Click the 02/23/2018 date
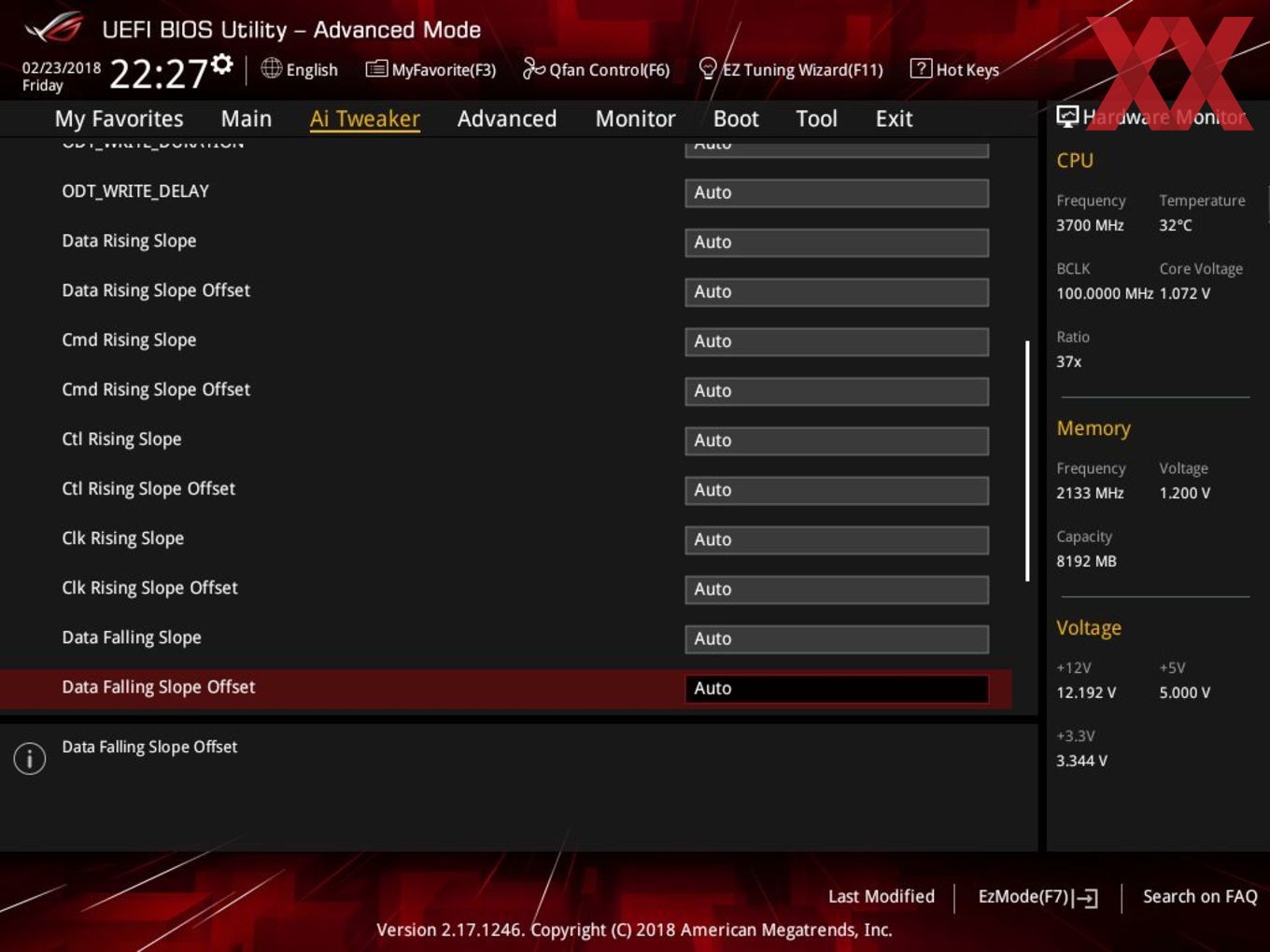 point(62,67)
